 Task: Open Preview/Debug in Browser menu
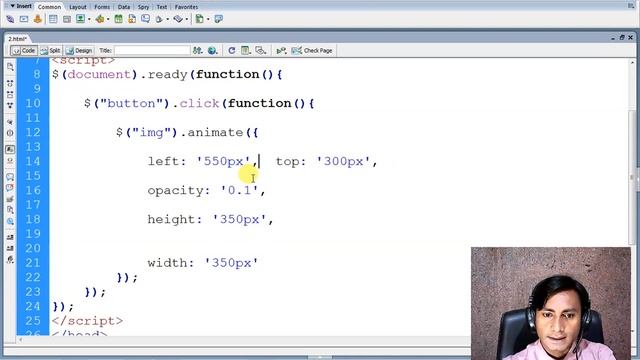pos(212,51)
